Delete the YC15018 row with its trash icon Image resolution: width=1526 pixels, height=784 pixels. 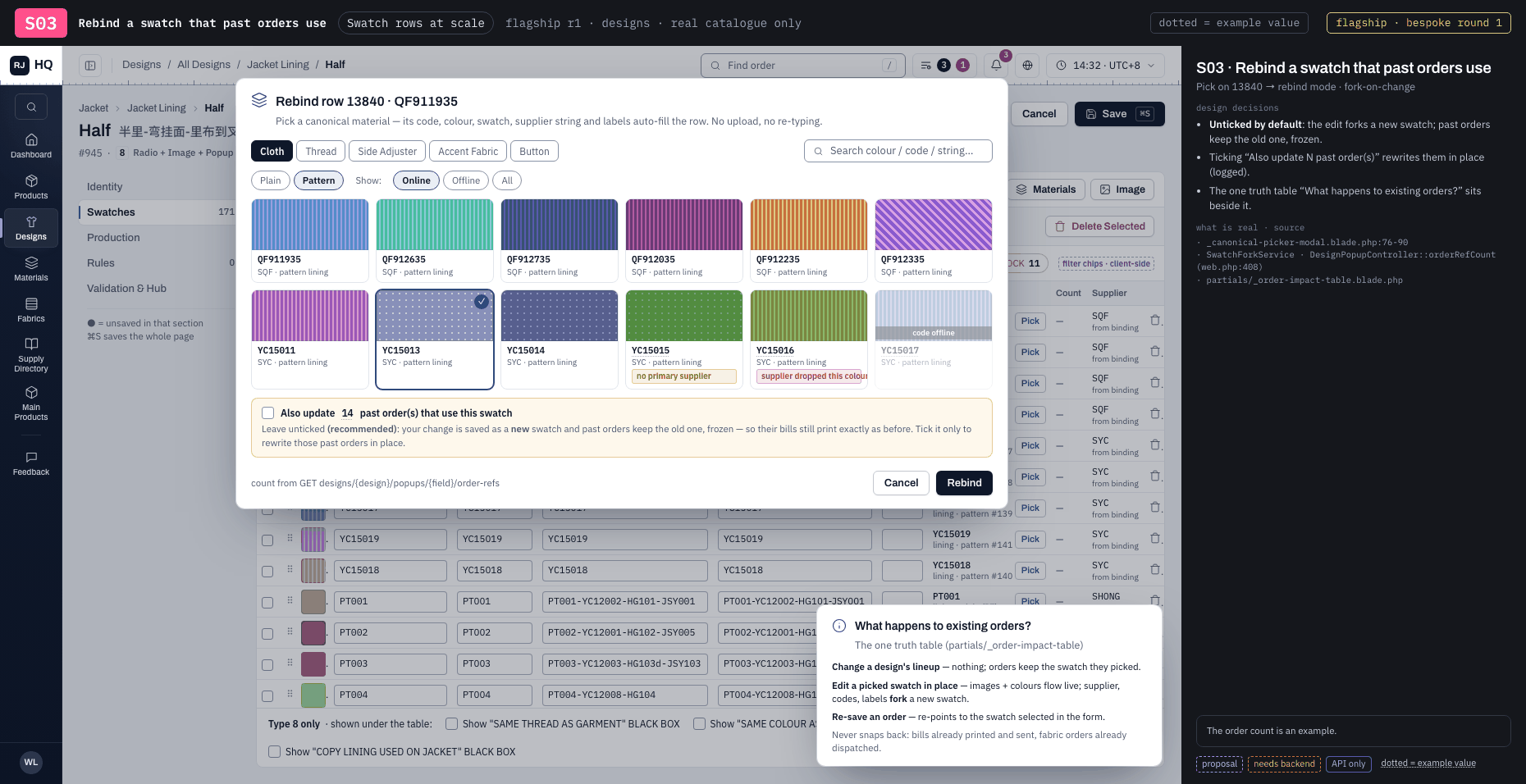(1155, 570)
